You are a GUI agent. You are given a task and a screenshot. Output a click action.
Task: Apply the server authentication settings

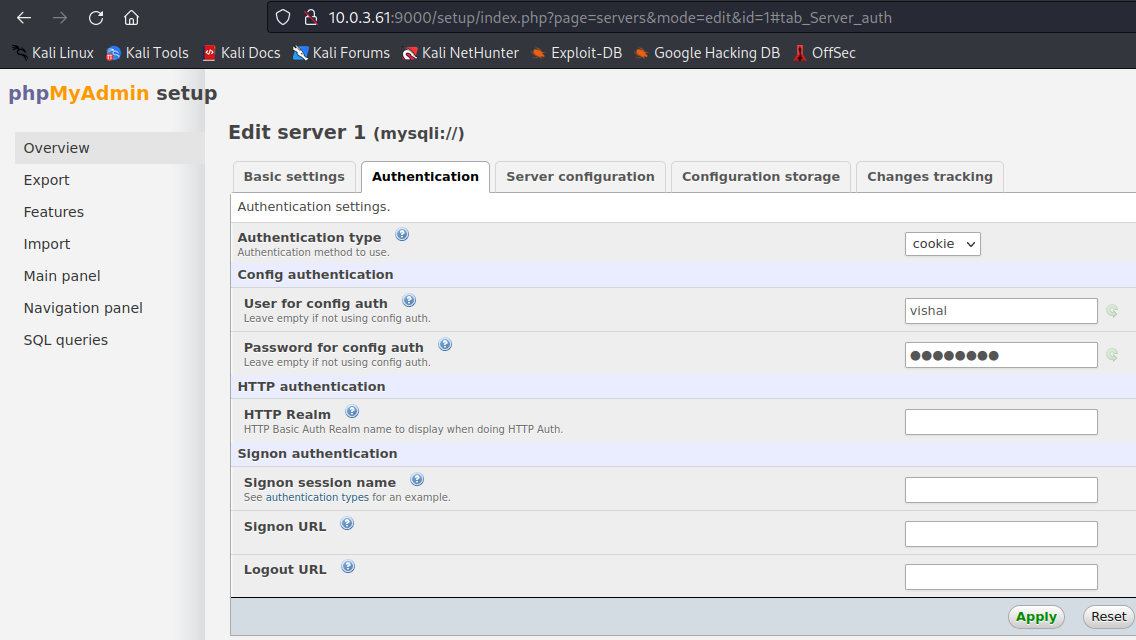[x=1036, y=617]
